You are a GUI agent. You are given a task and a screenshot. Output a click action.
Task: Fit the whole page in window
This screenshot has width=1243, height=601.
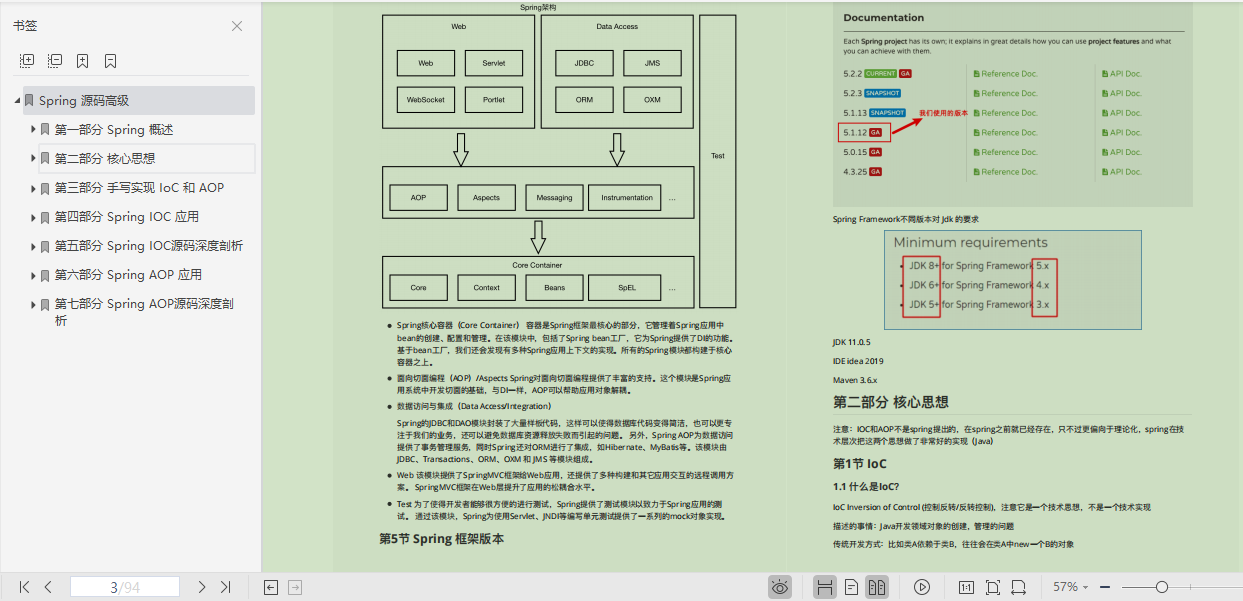[993, 587]
